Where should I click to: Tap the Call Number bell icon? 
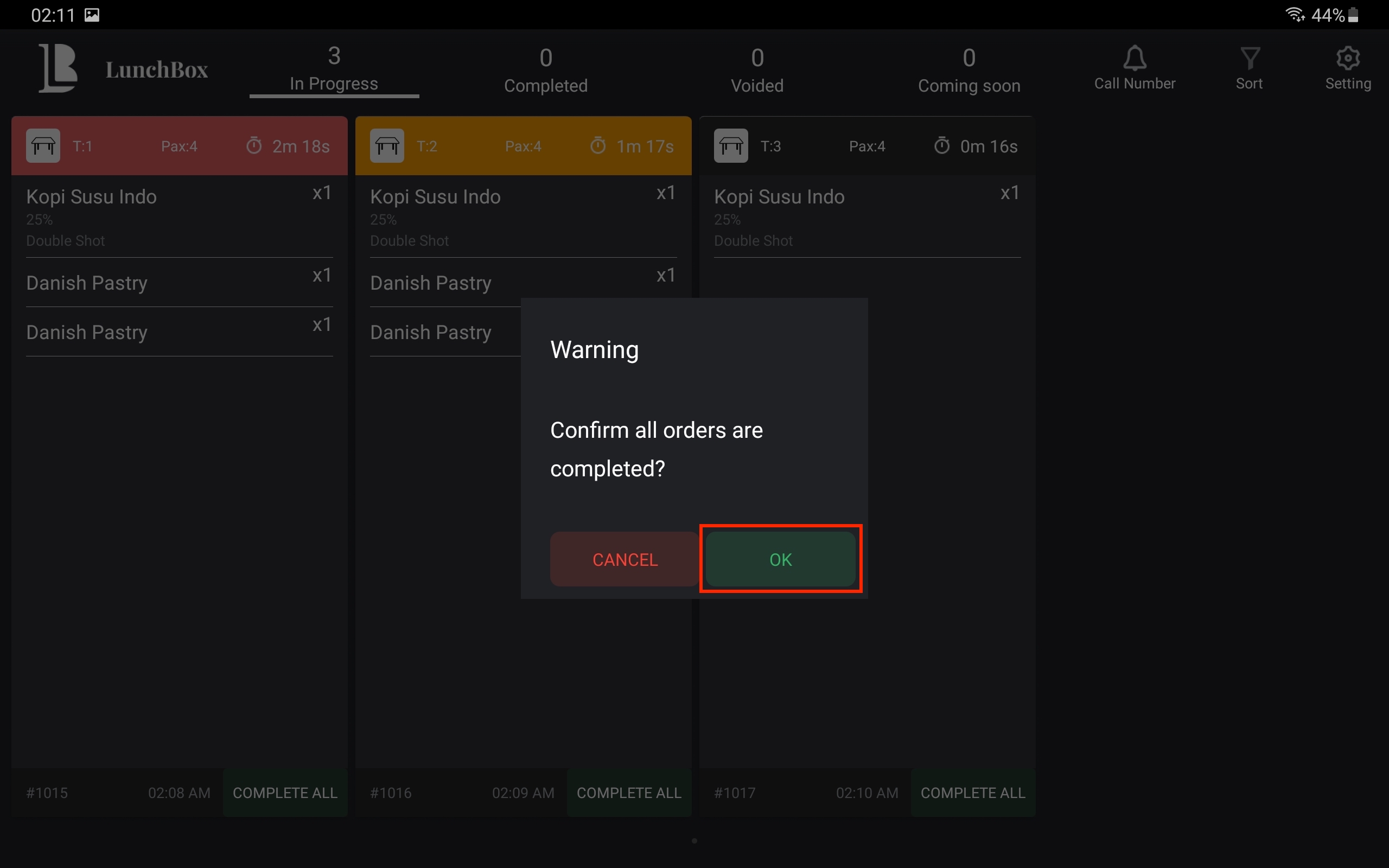click(1134, 59)
